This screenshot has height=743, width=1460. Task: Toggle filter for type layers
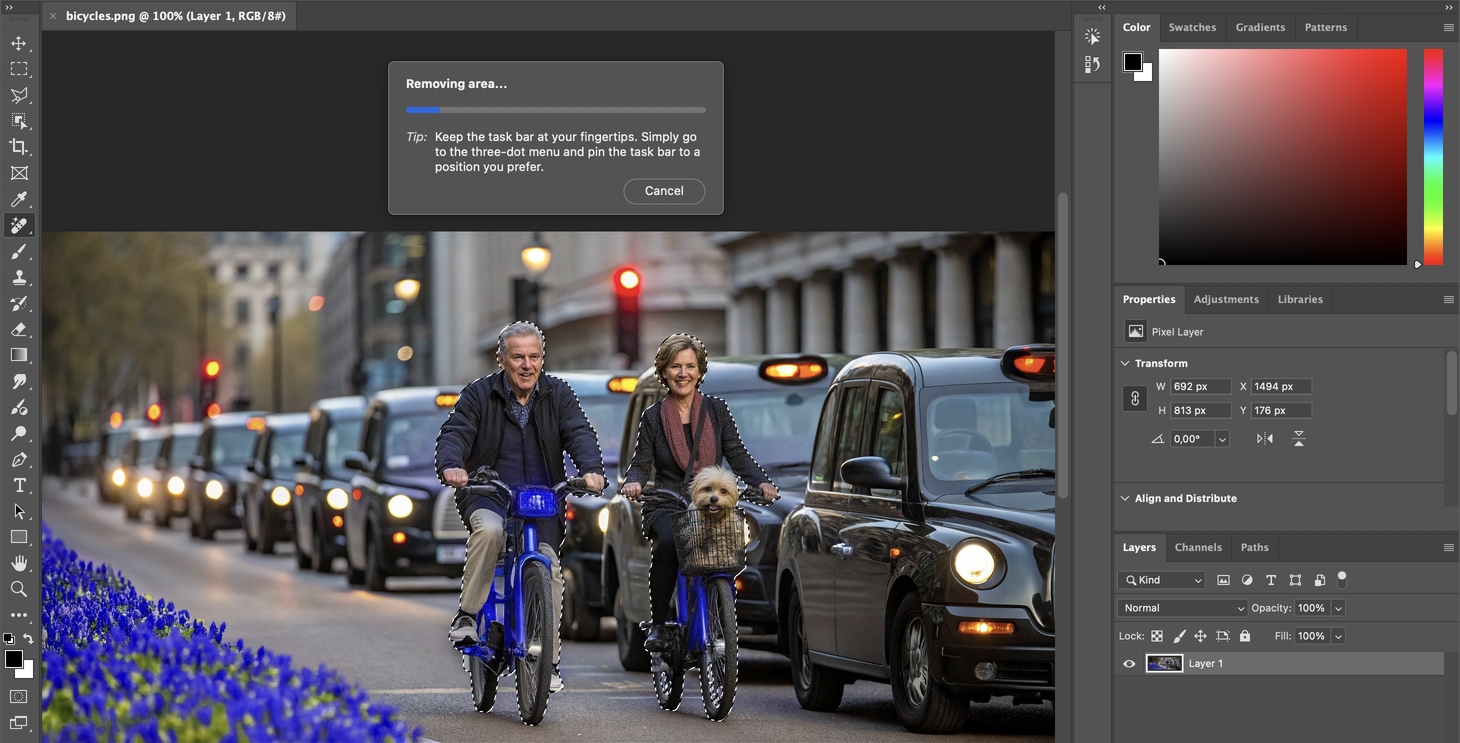[x=1271, y=580]
